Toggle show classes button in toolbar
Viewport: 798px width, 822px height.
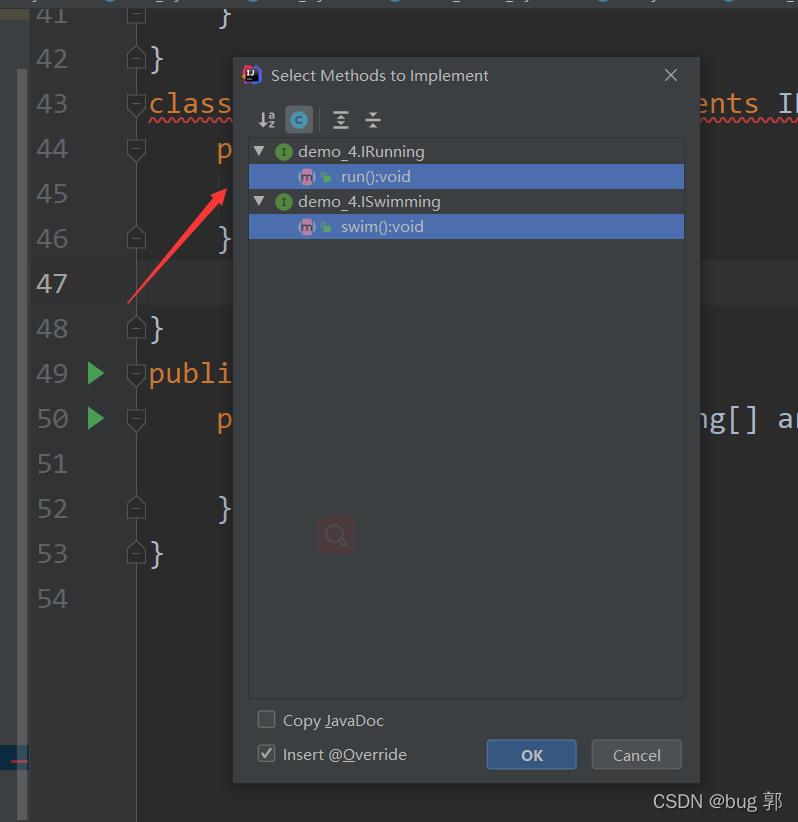pyautogui.click(x=299, y=120)
